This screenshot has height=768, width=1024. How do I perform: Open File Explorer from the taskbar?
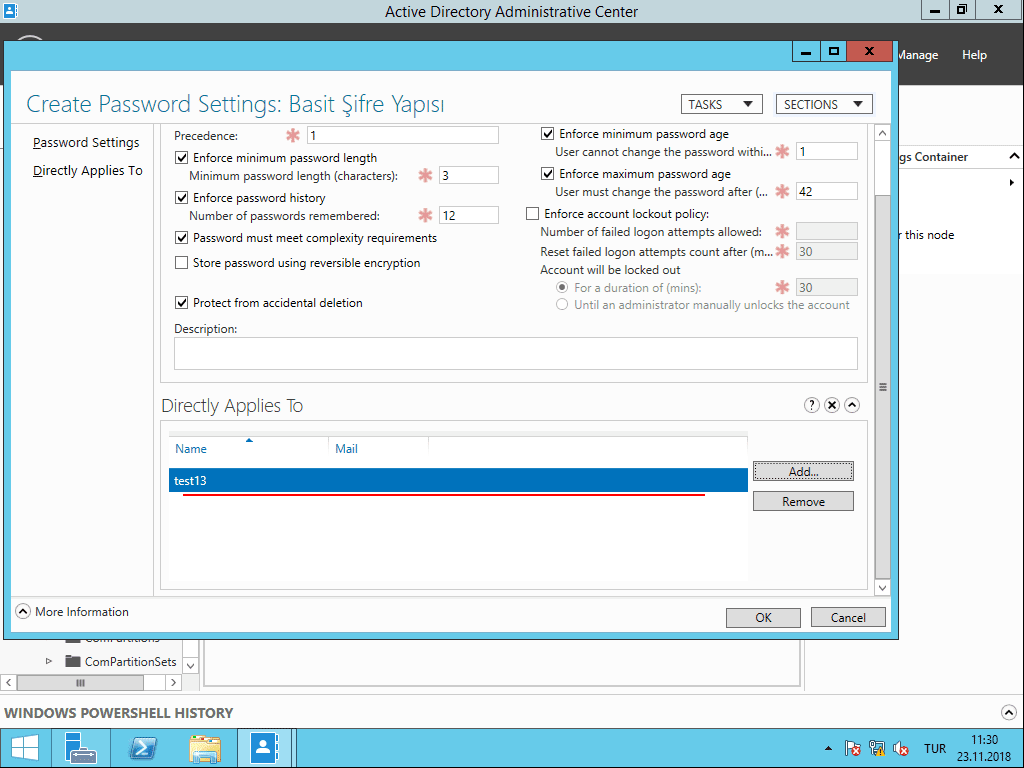click(x=205, y=748)
